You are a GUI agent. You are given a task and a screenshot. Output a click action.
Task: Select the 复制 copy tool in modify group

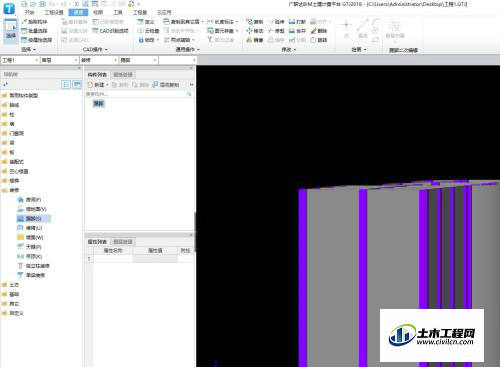[255, 22]
